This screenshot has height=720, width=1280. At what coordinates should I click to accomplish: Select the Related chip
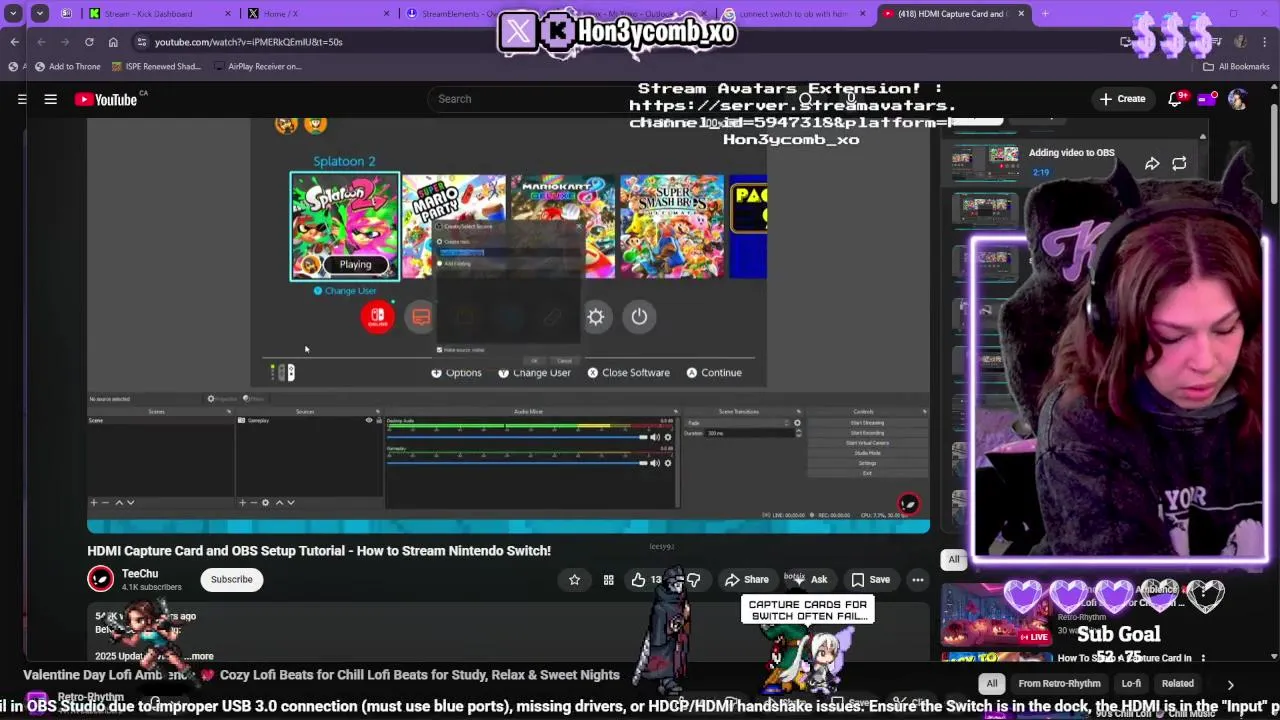(x=1177, y=684)
